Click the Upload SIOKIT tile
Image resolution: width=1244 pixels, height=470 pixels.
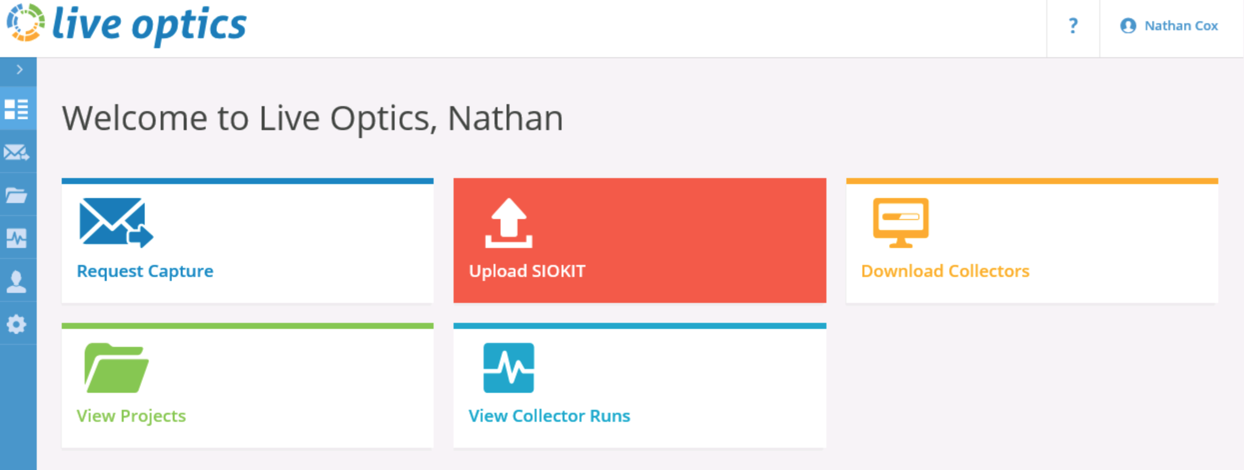pos(640,240)
